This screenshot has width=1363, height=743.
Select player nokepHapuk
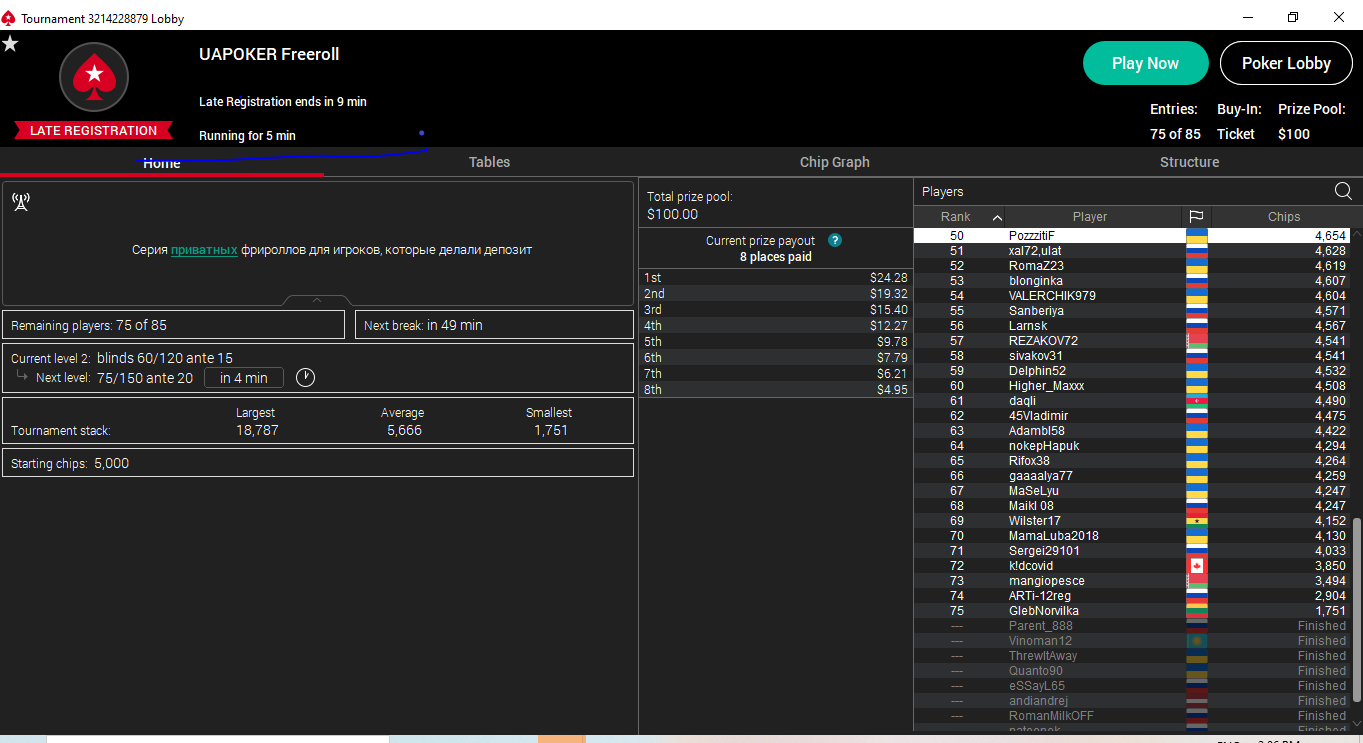click(1131, 446)
